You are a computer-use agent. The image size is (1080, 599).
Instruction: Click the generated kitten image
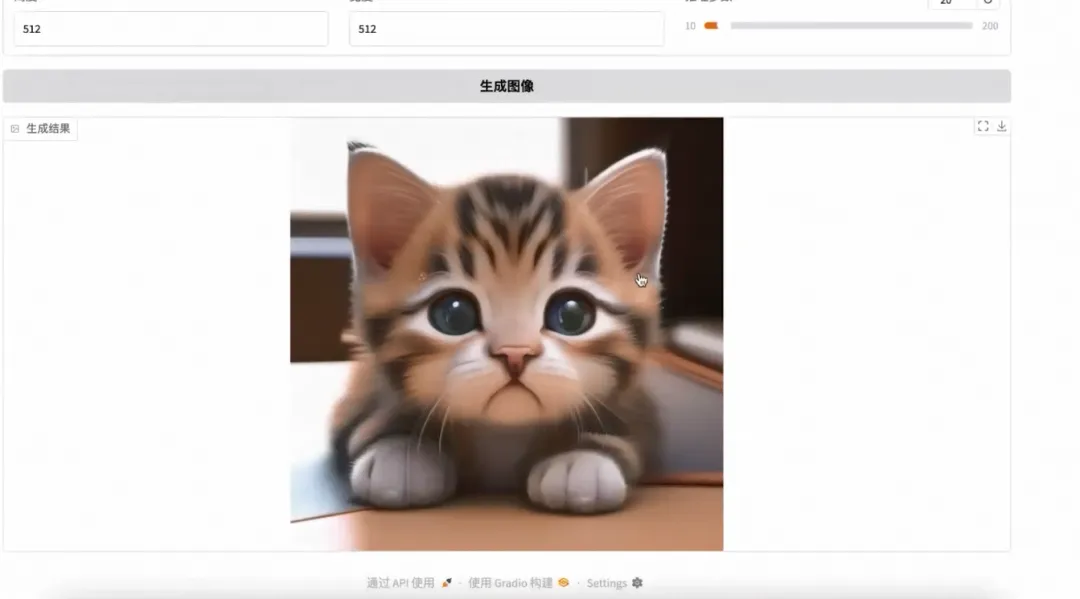click(x=506, y=334)
